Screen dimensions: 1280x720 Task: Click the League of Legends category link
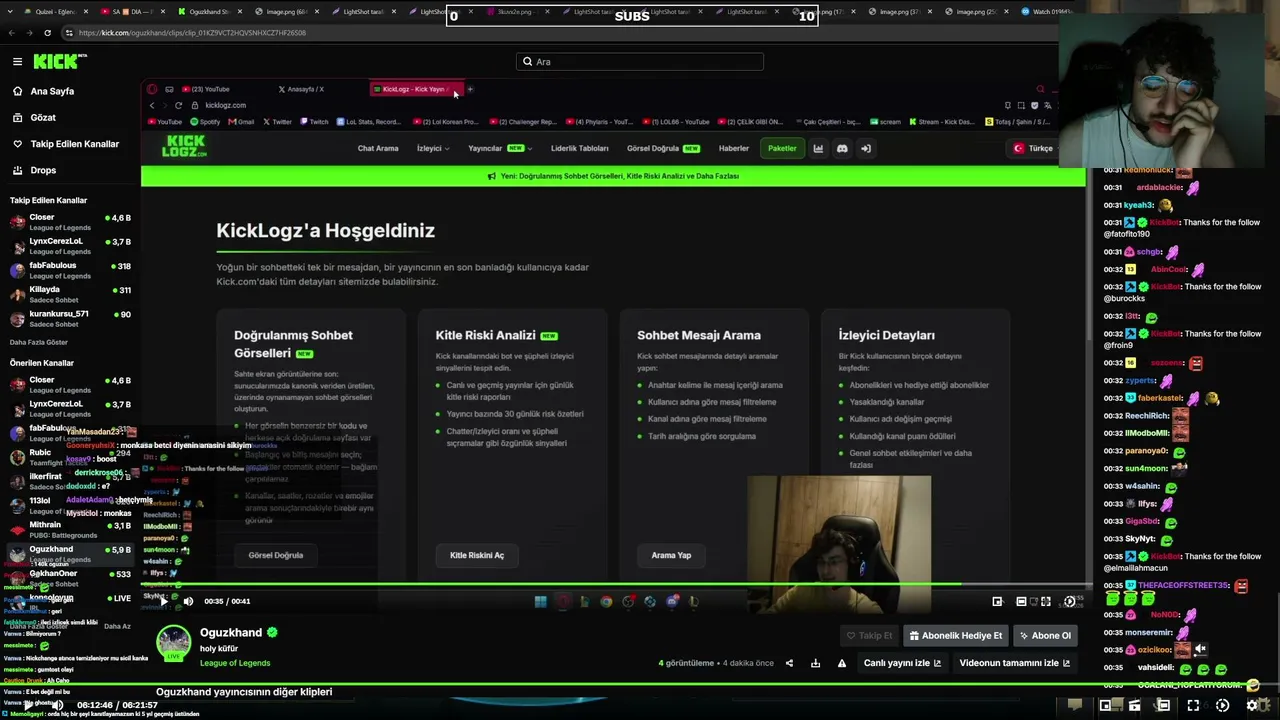click(235, 663)
